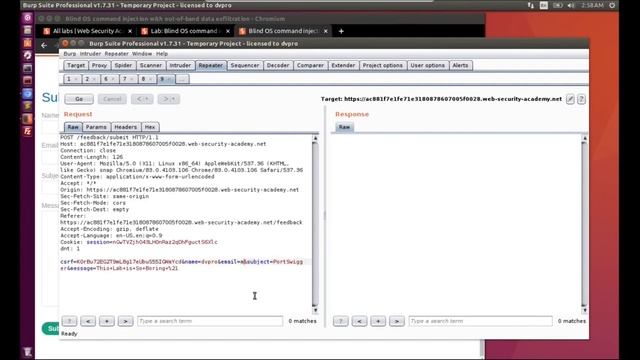
Task: Open Trash icon at launcher bottom
Action: [27, 352]
